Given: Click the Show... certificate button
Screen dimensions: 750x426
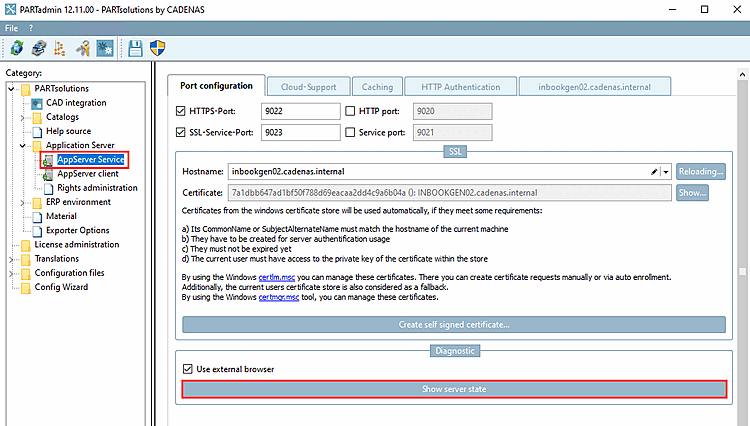Looking at the screenshot, I should click(x=692, y=193).
